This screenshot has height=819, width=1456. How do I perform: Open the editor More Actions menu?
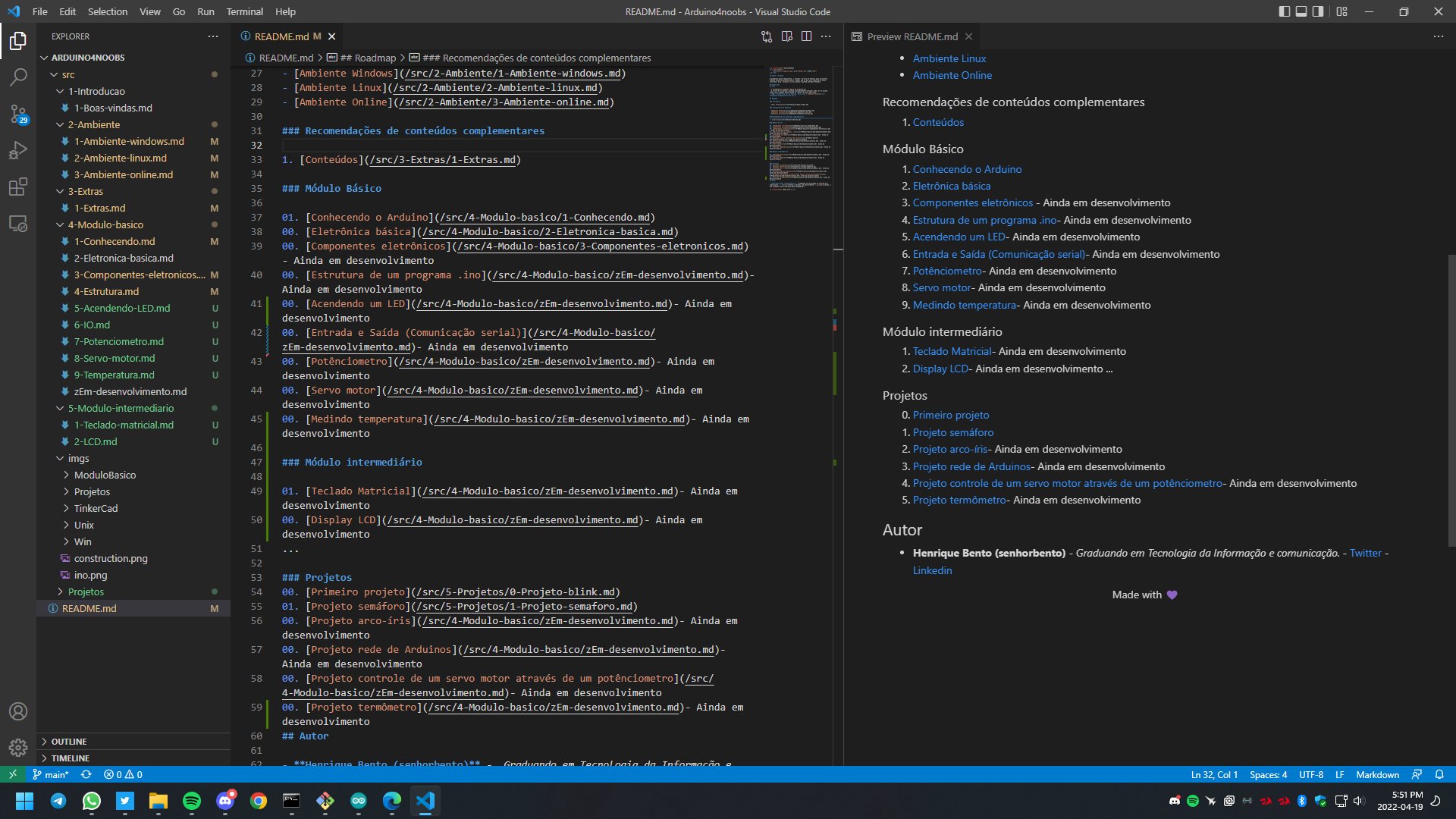826,36
